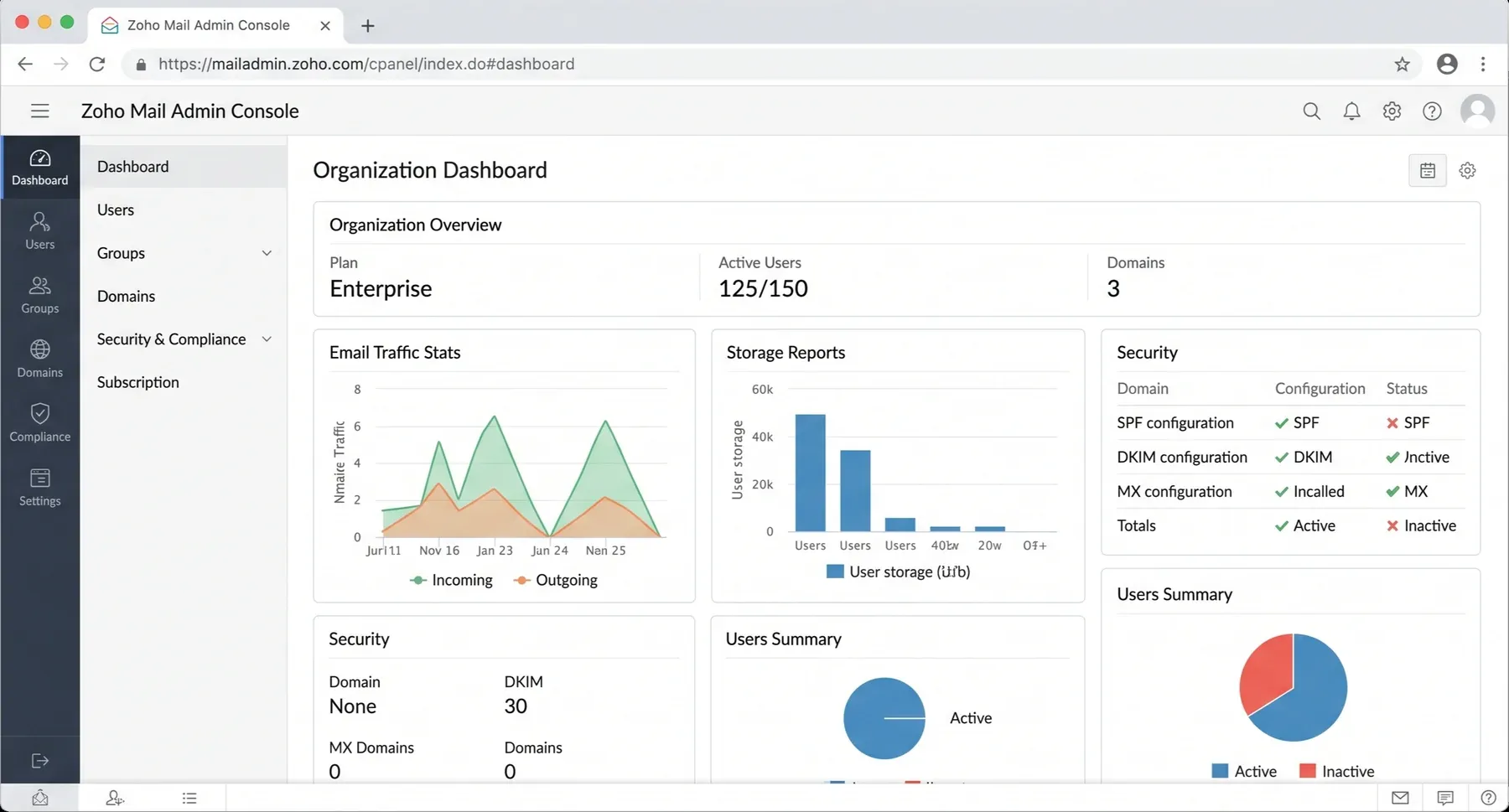Toggle the Incoming legend in traffic chart
Image resolution: width=1509 pixels, height=812 pixels.
pos(451,580)
